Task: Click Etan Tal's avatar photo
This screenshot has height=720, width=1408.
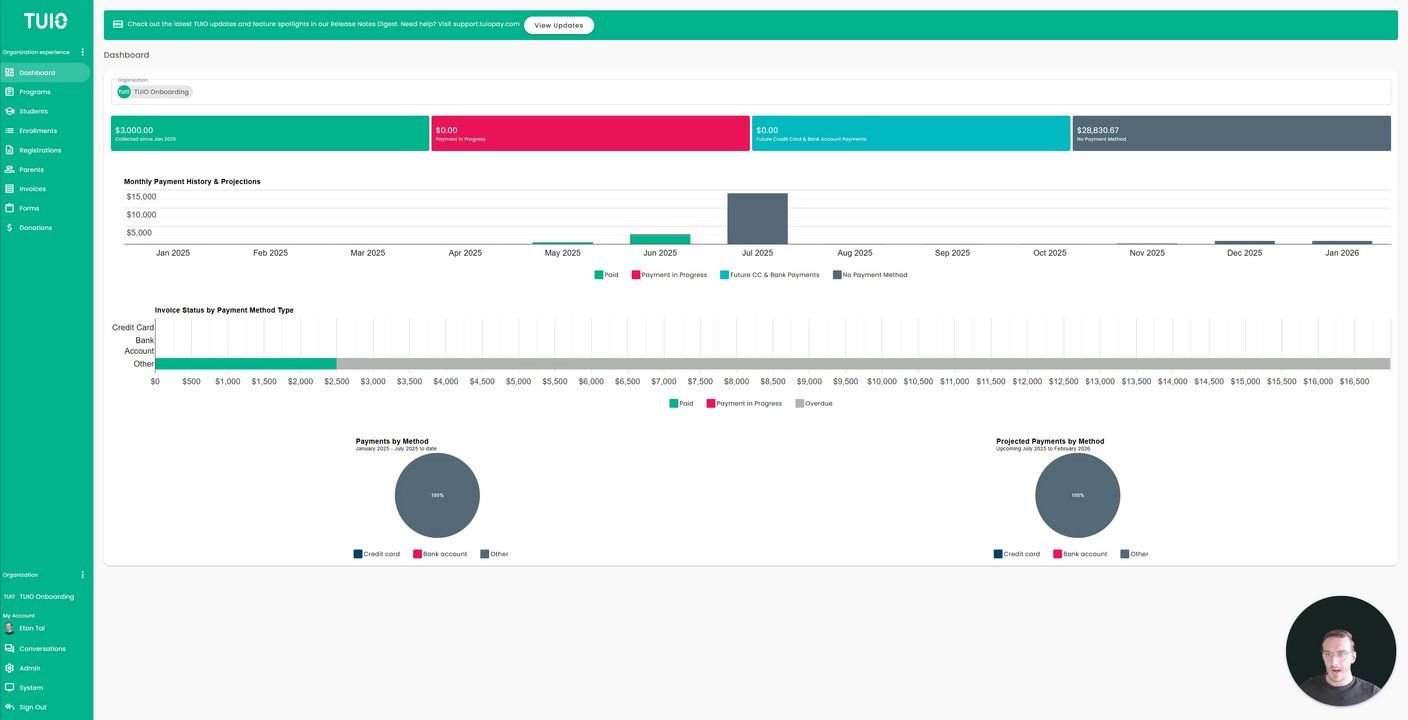Action: click(9, 629)
